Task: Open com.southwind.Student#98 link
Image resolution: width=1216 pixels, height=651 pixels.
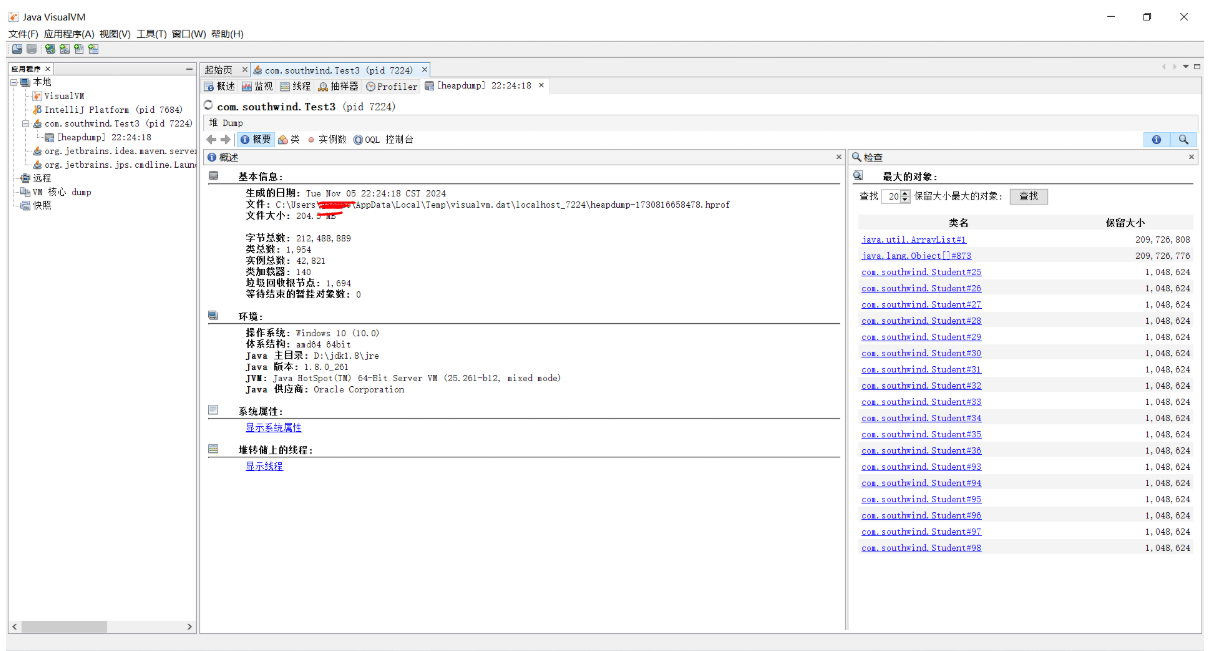Action: coord(921,547)
